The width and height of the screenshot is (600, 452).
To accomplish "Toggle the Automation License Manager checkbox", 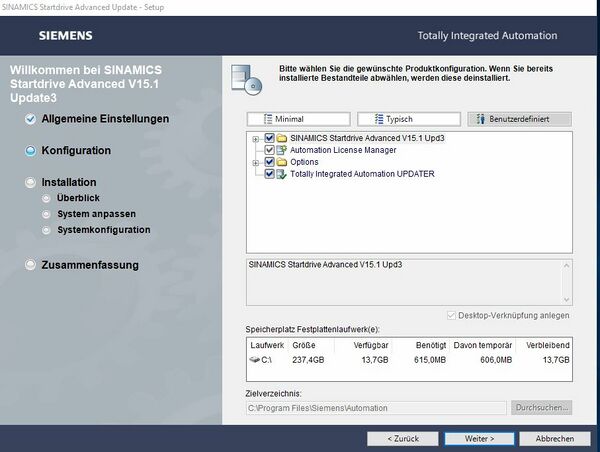I will tap(269, 150).
